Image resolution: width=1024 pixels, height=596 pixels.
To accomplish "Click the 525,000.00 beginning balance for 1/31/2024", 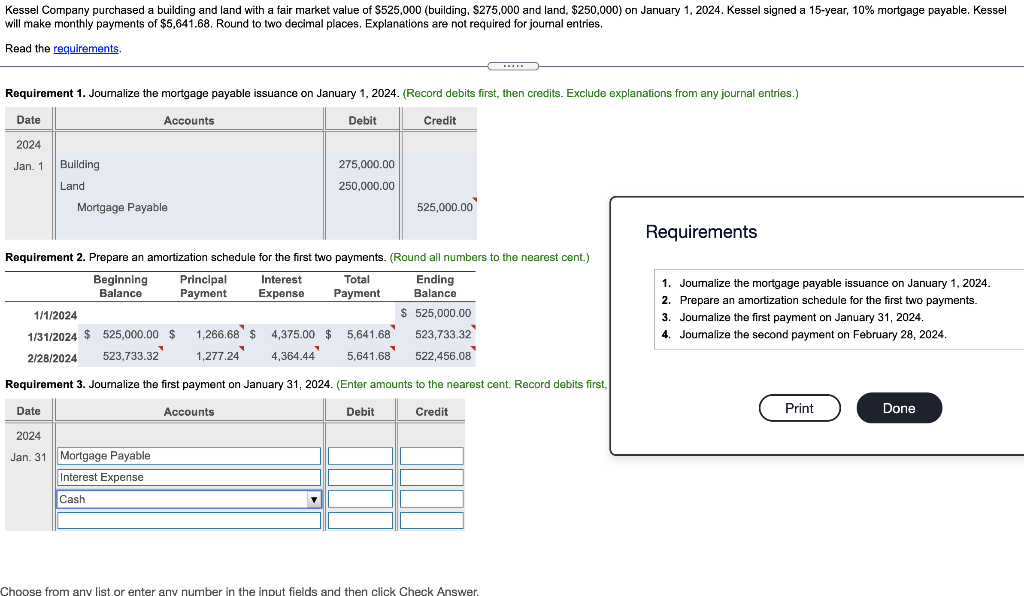I will [x=131, y=334].
